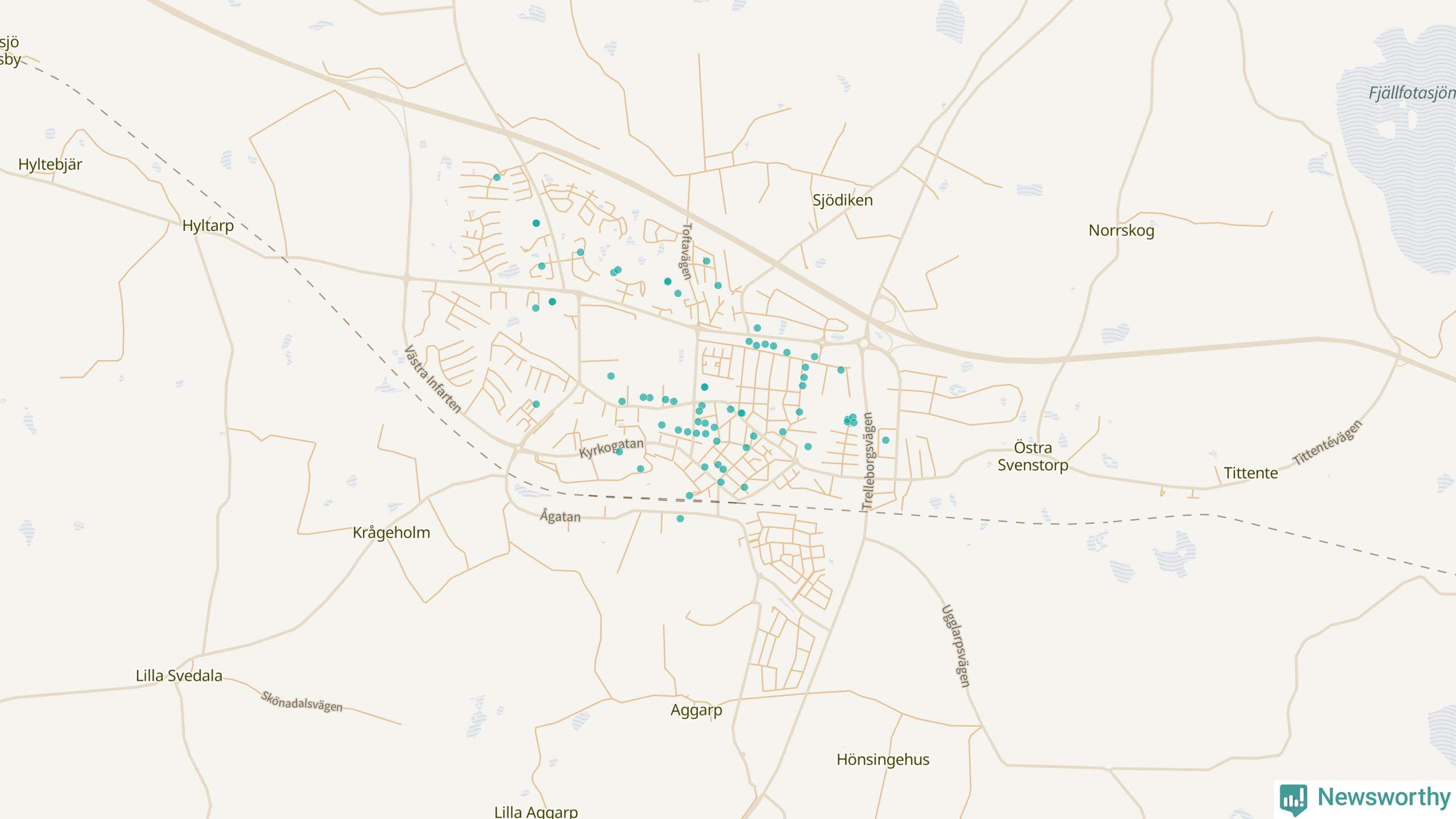
Task: Click the Tittente place label
Action: tap(1251, 473)
